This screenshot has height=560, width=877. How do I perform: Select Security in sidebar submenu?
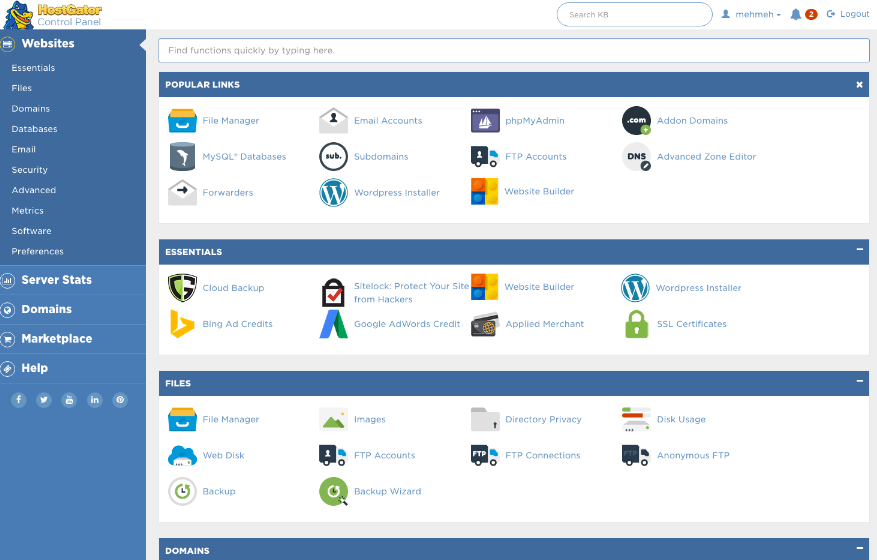tap(30, 170)
